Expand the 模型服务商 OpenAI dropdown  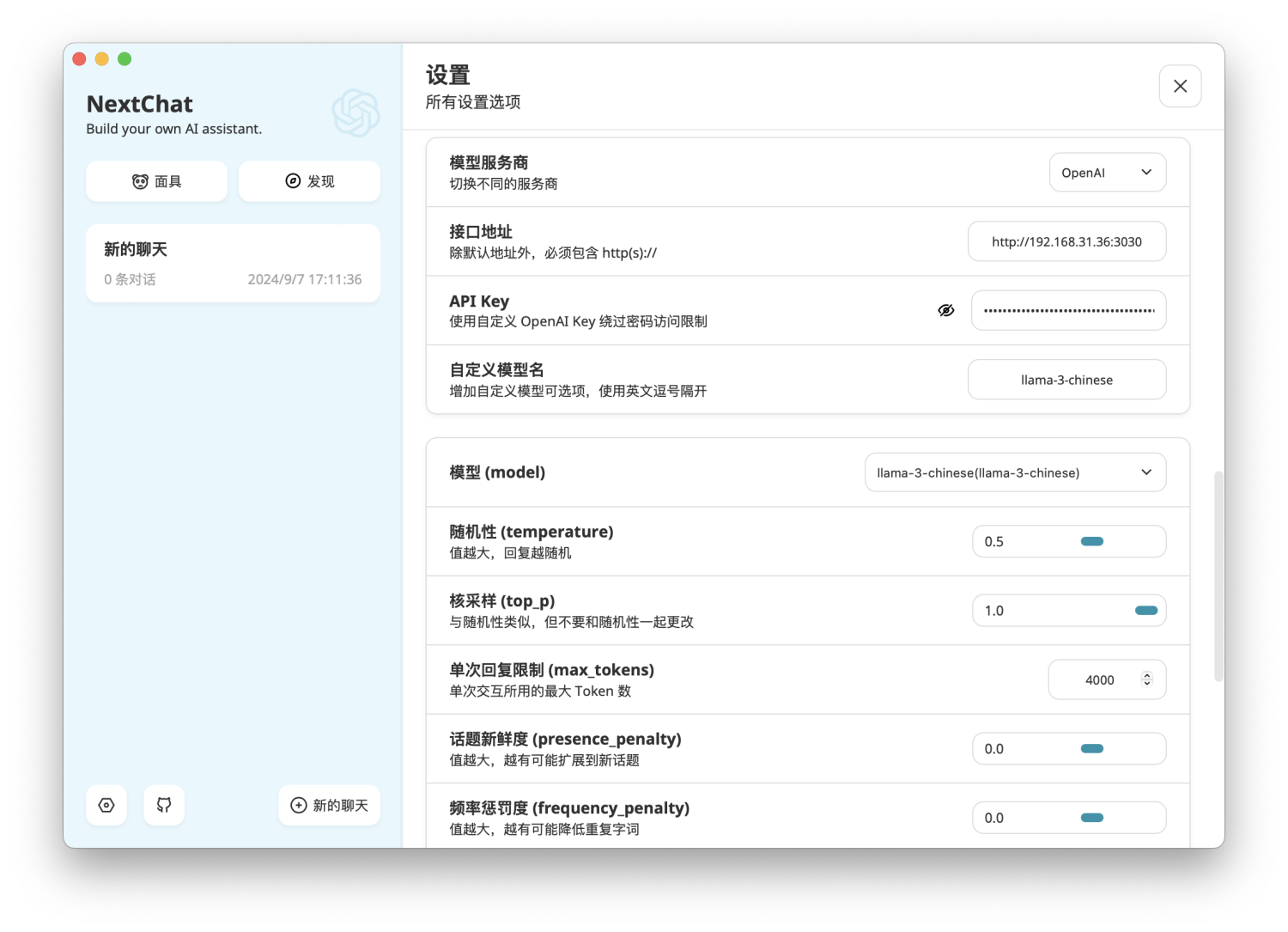tap(1107, 173)
